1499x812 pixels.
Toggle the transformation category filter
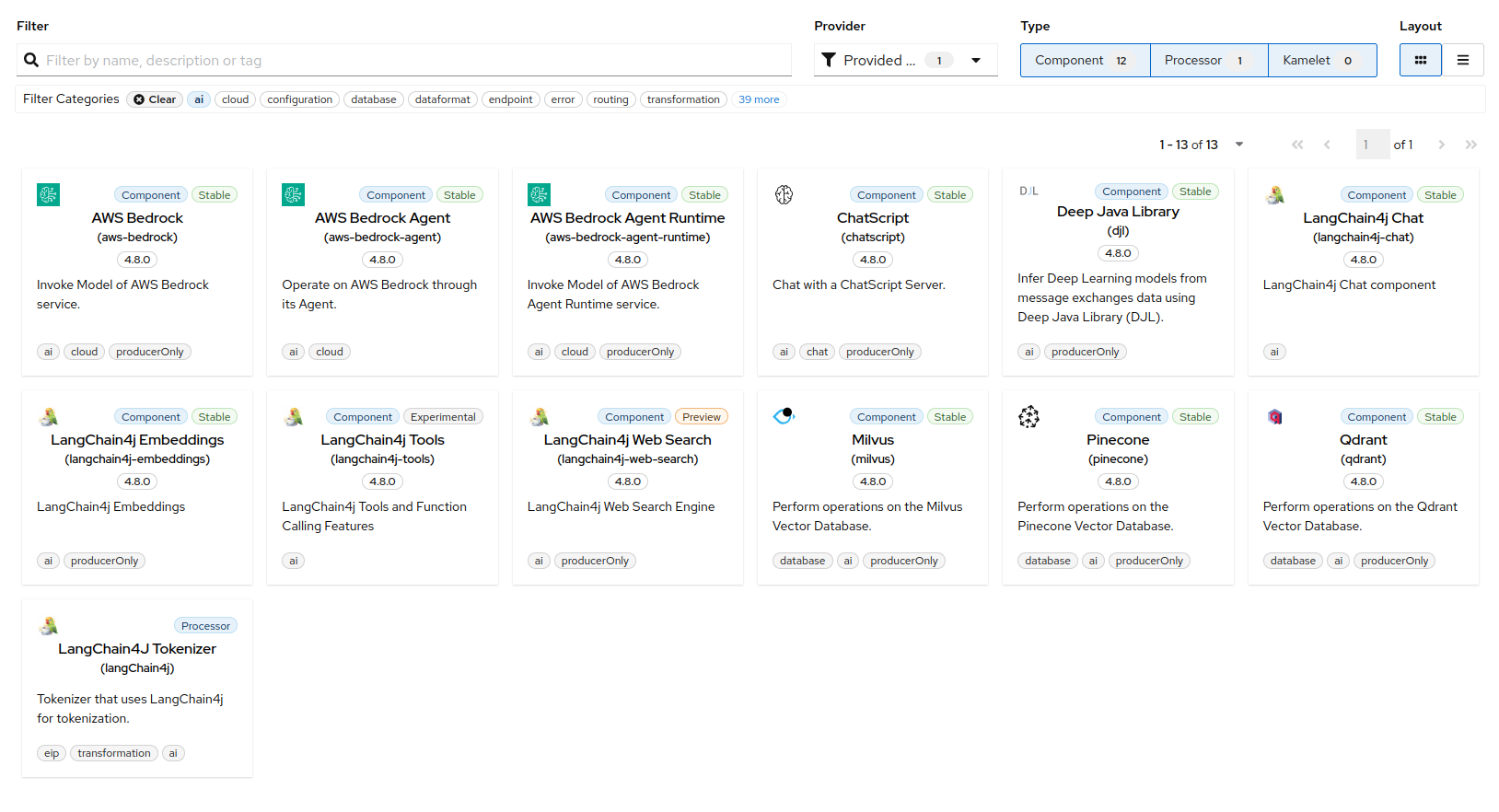tap(683, 99)
